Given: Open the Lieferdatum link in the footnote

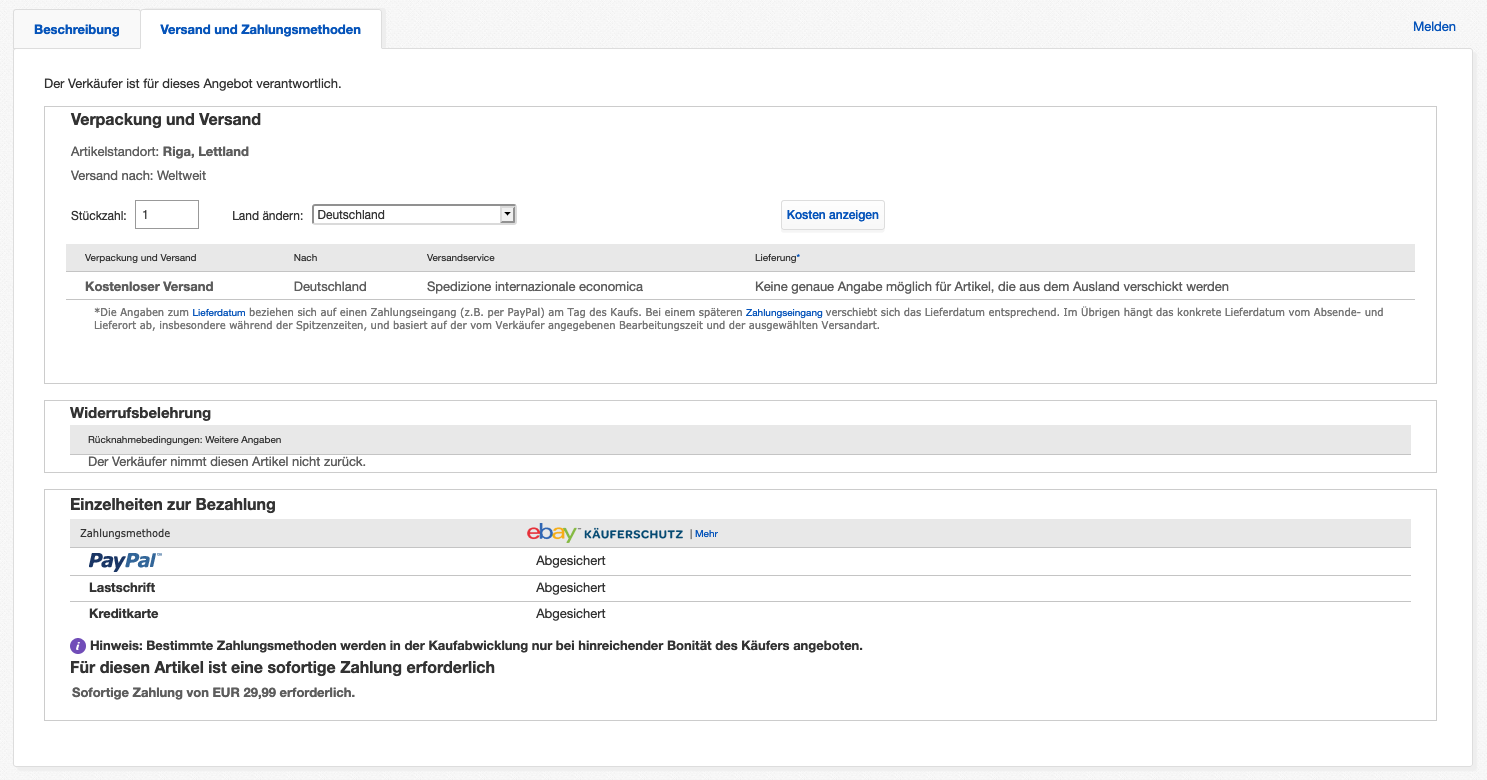Looking at the screenshot, I should tap(218, 313).
